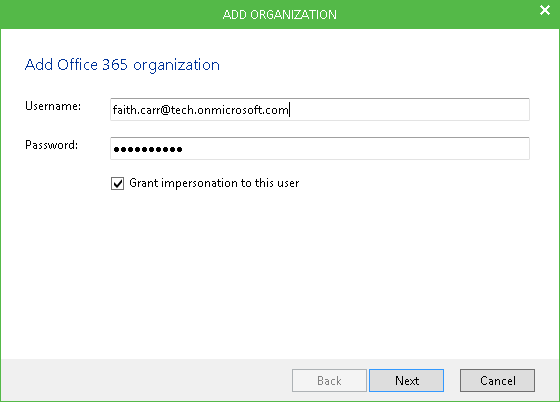Click the 'Username:' label
Screen dimensions: 560x402
53,106
